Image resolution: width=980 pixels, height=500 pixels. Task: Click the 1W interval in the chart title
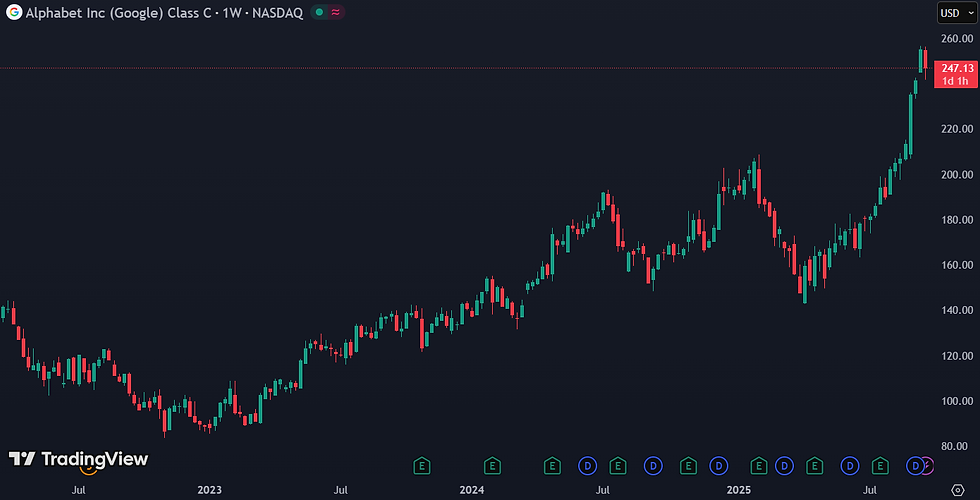tap(232, 12)
